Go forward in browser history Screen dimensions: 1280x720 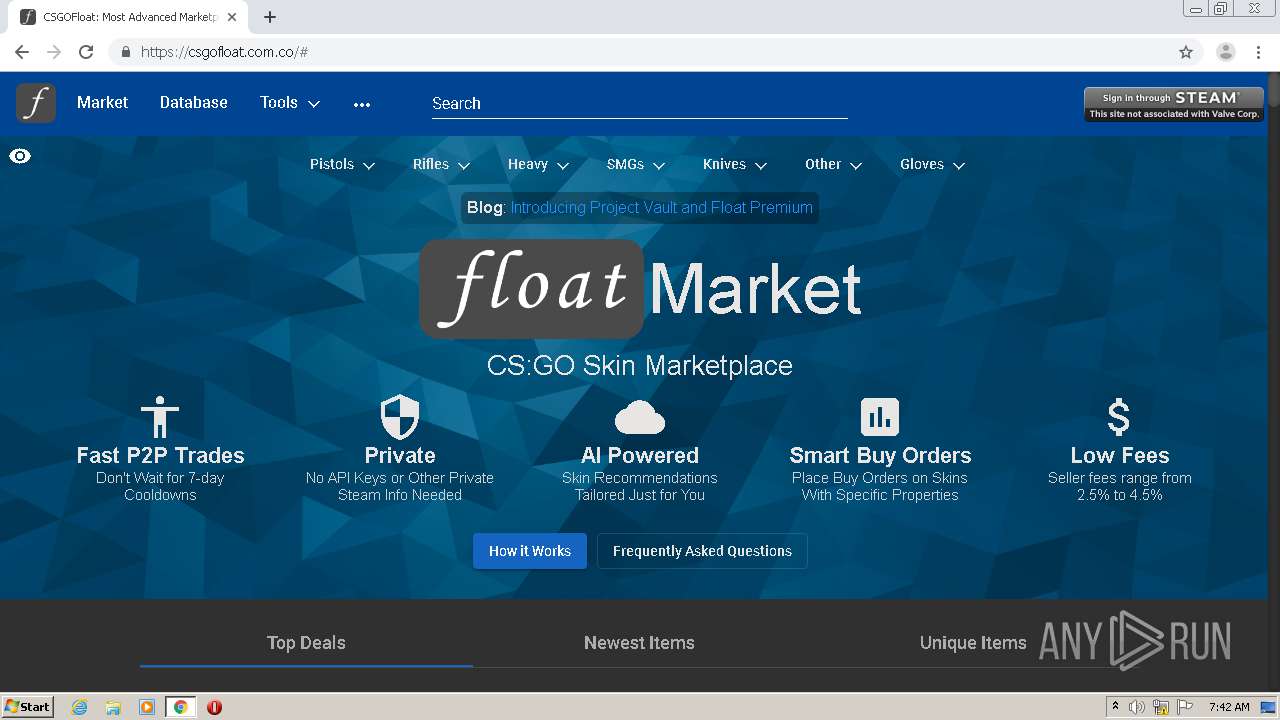[x=54, y=52]
